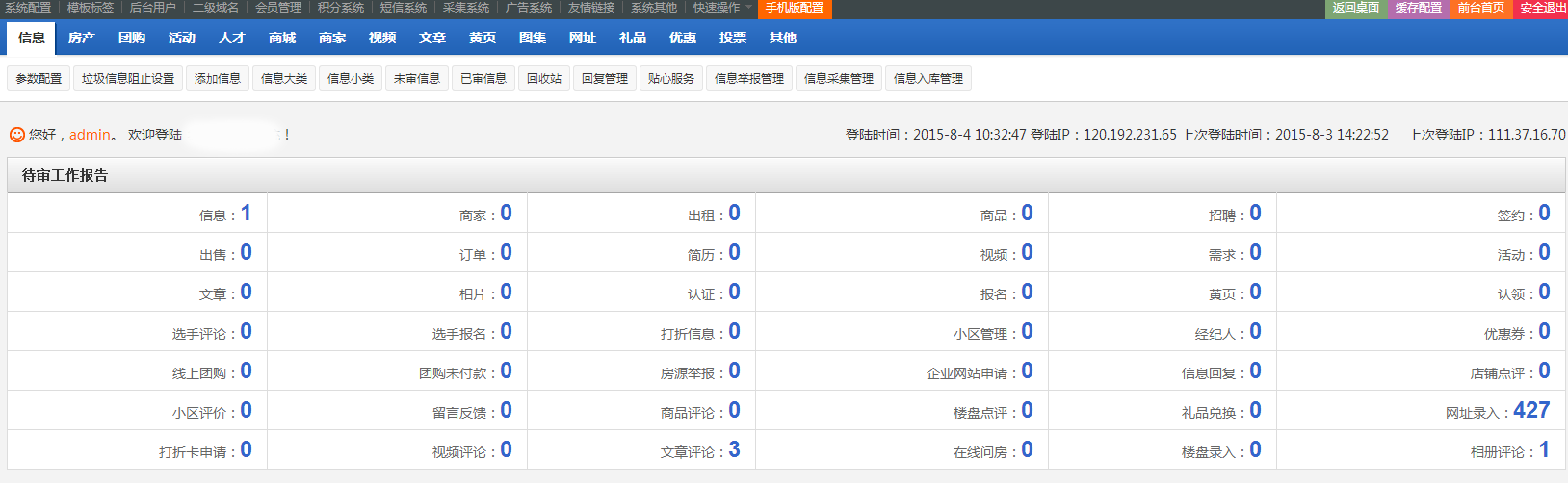
Task: Switch to the 房产 tab
Action: [82, 38]
